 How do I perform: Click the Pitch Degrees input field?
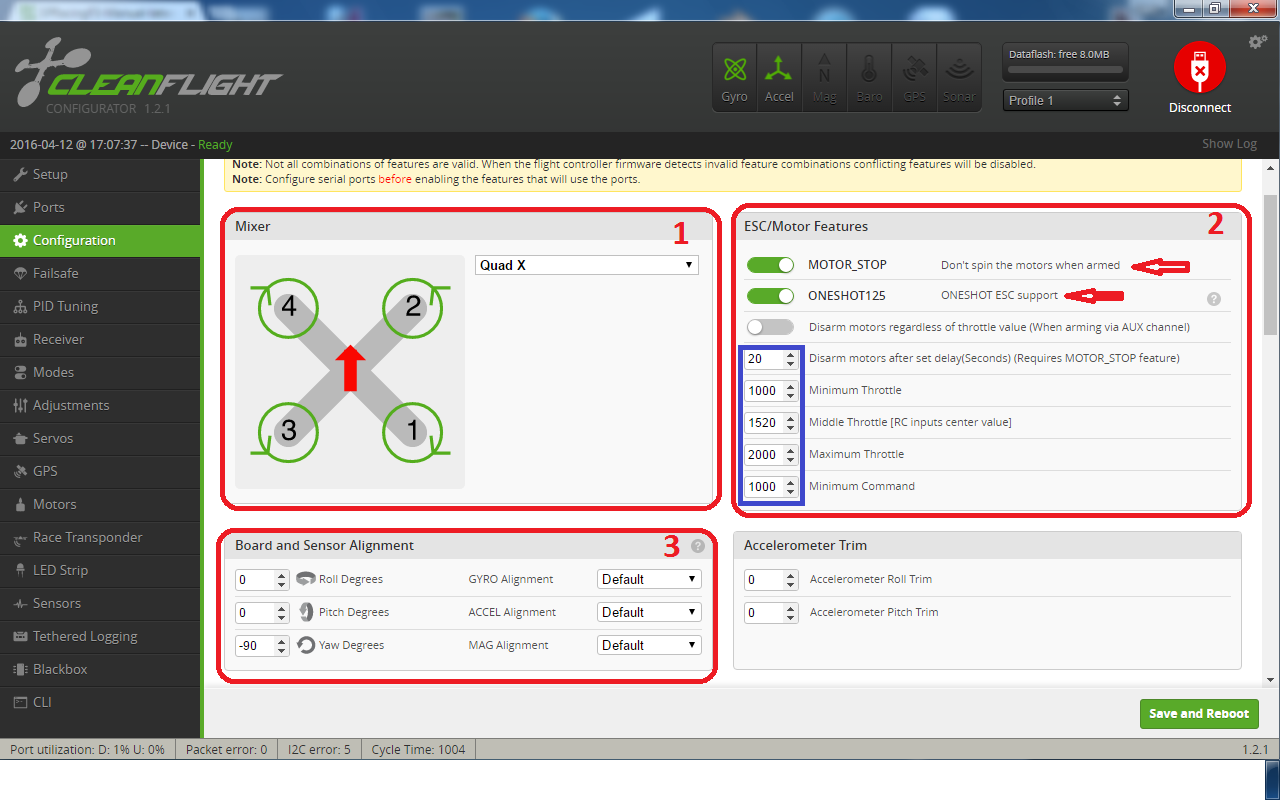pyautogui.click(x=263, y=612)
